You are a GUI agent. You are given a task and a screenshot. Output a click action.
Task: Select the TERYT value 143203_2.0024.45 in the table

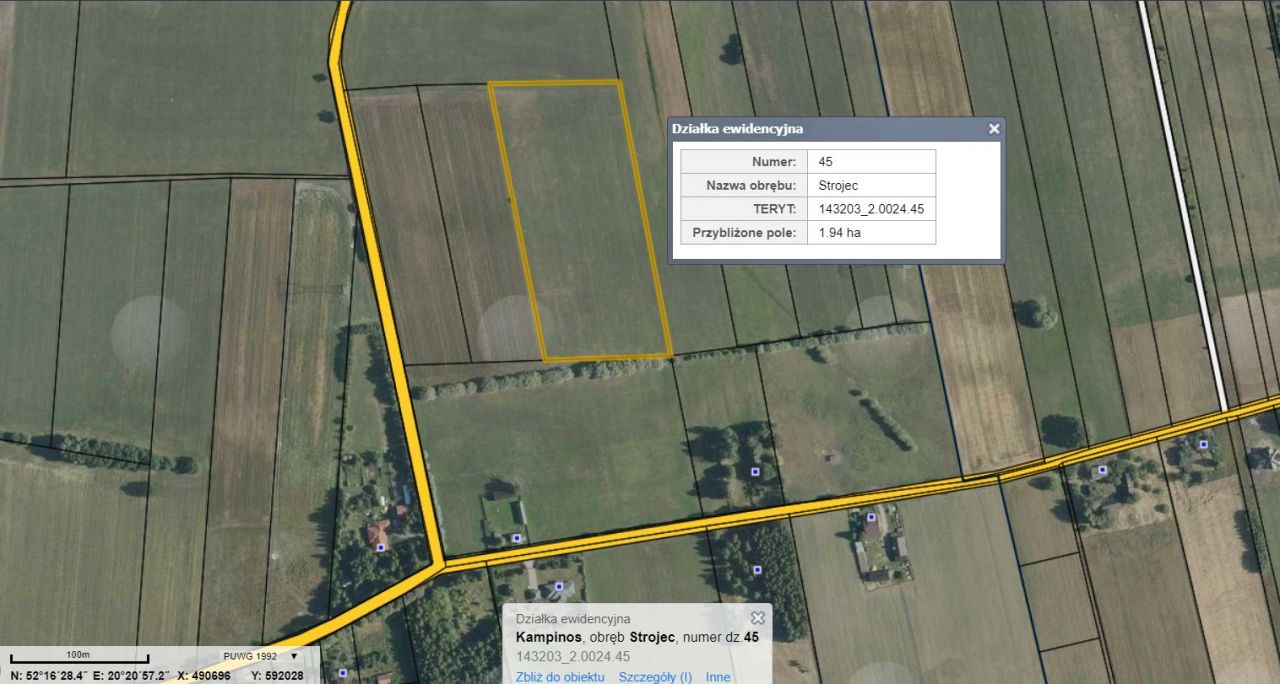871,209
